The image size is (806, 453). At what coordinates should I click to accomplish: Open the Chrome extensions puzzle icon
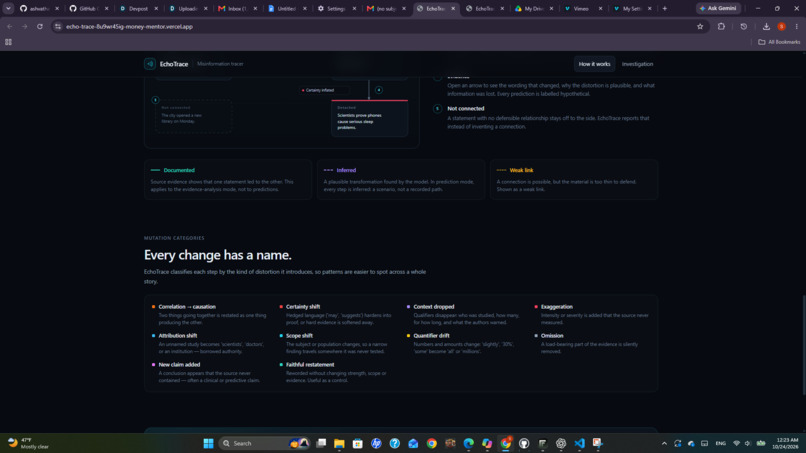[x=721, y=26]
